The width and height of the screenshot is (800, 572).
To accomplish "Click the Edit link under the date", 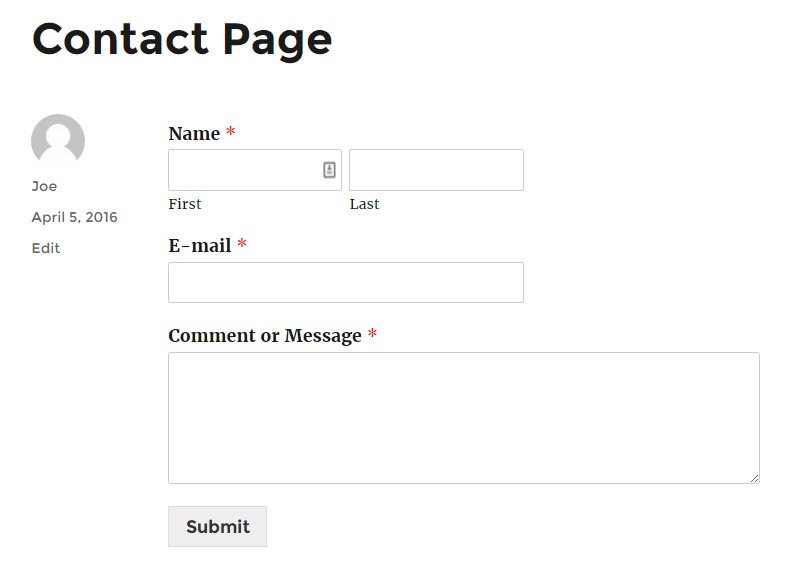I will [x=46, y=248].
